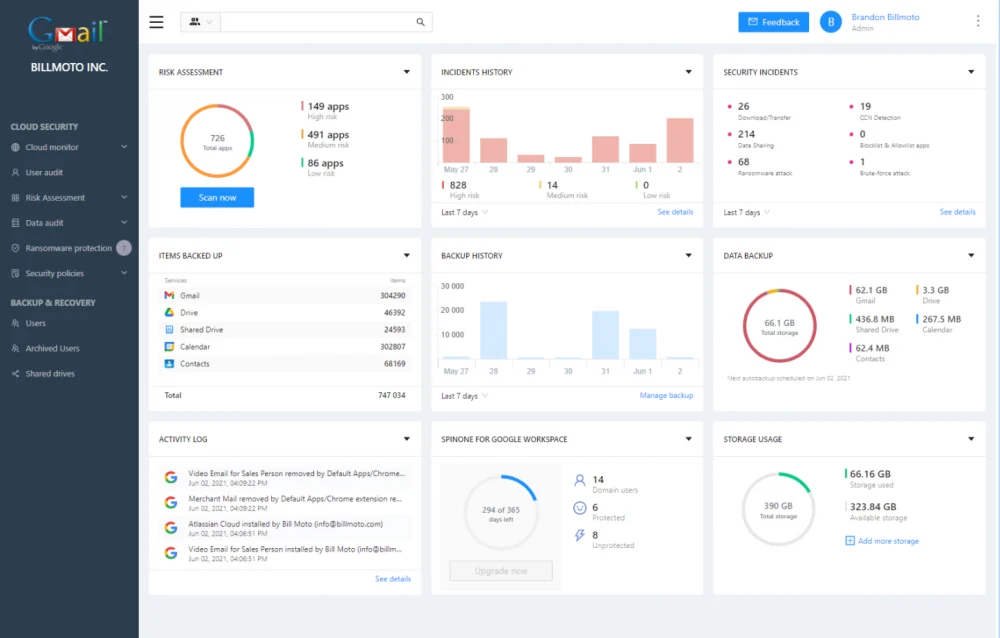Screen dimensions: 1000x638
Task: Click the Cloud monitor globe icon
Action: 15,147
